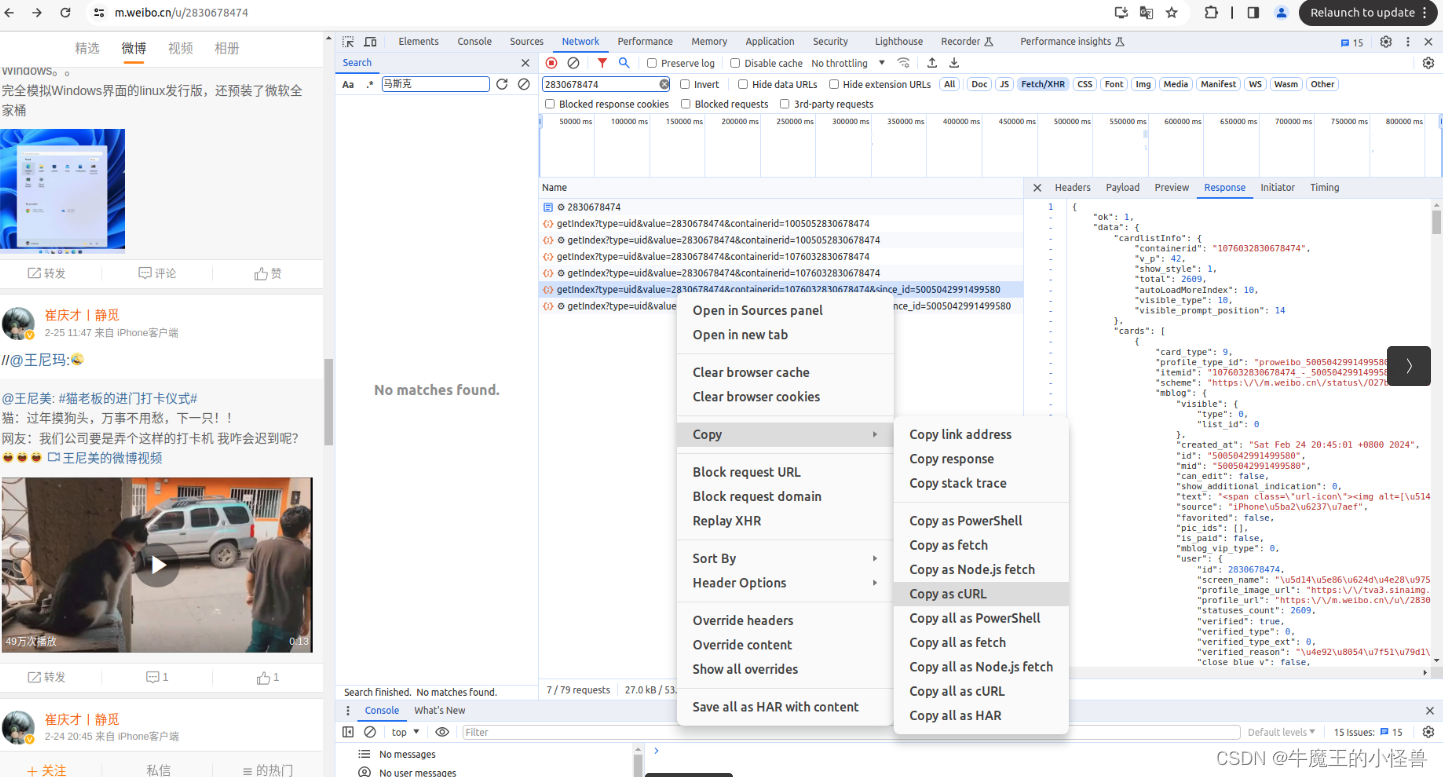Switch to the Elements tab
Image resolution: width=1443 pixels, height=777 pixels.
tap(418, 42)
